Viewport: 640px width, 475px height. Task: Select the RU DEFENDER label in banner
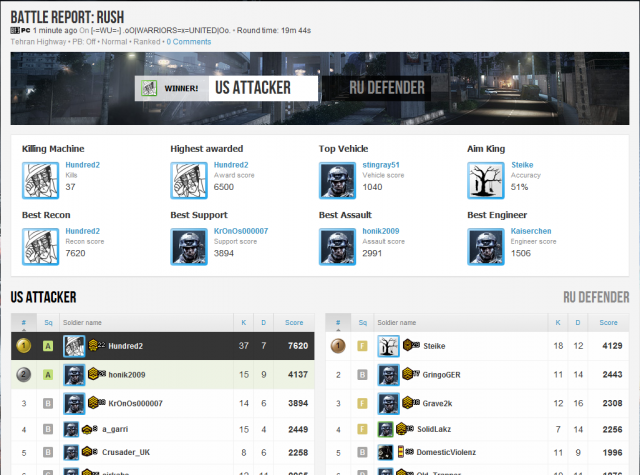[386, 88]
